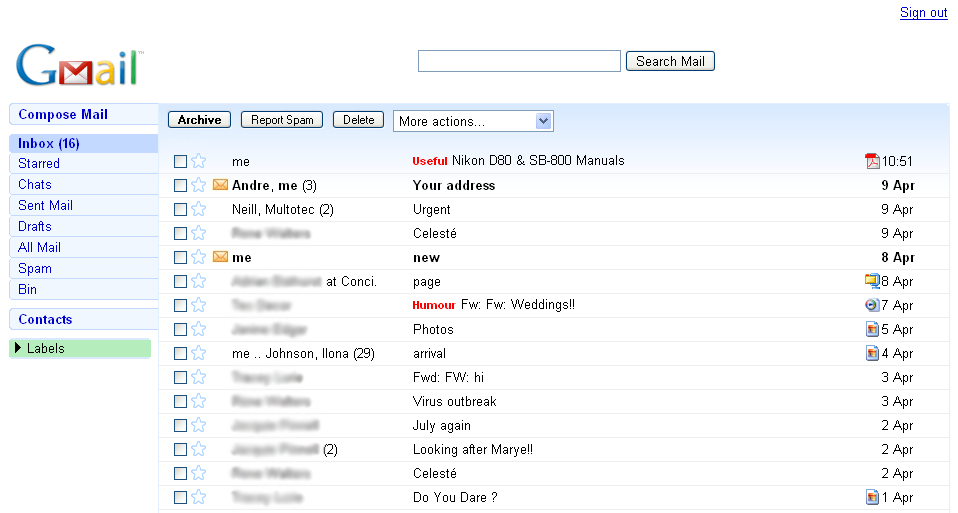Open the Chats folder
Viewport: 958px width, 513px height.
35,184
